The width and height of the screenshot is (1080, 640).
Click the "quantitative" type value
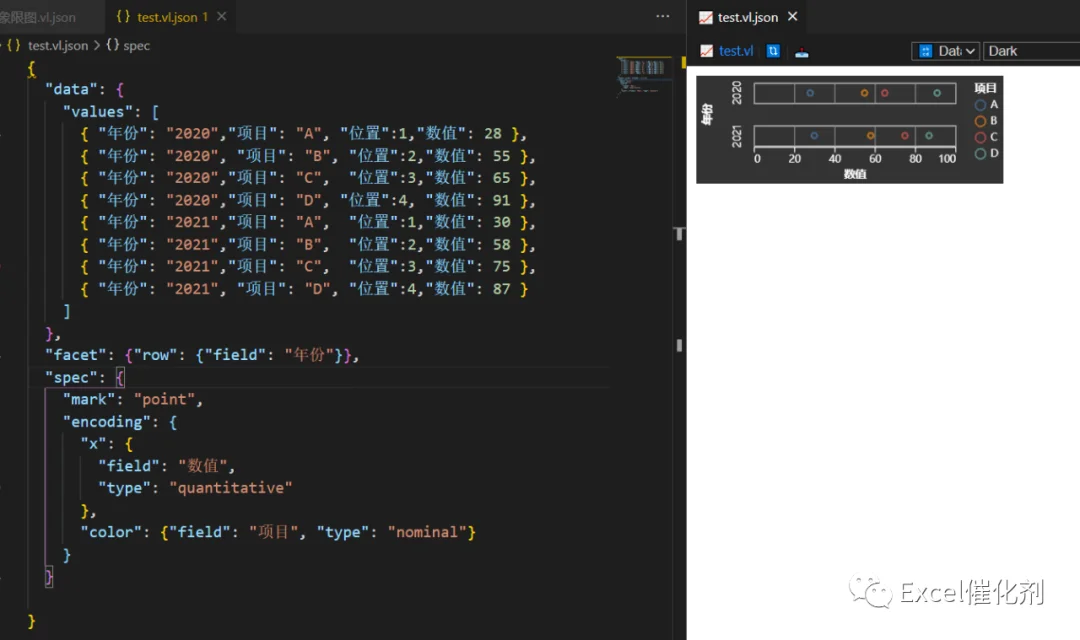coord(231,488)
